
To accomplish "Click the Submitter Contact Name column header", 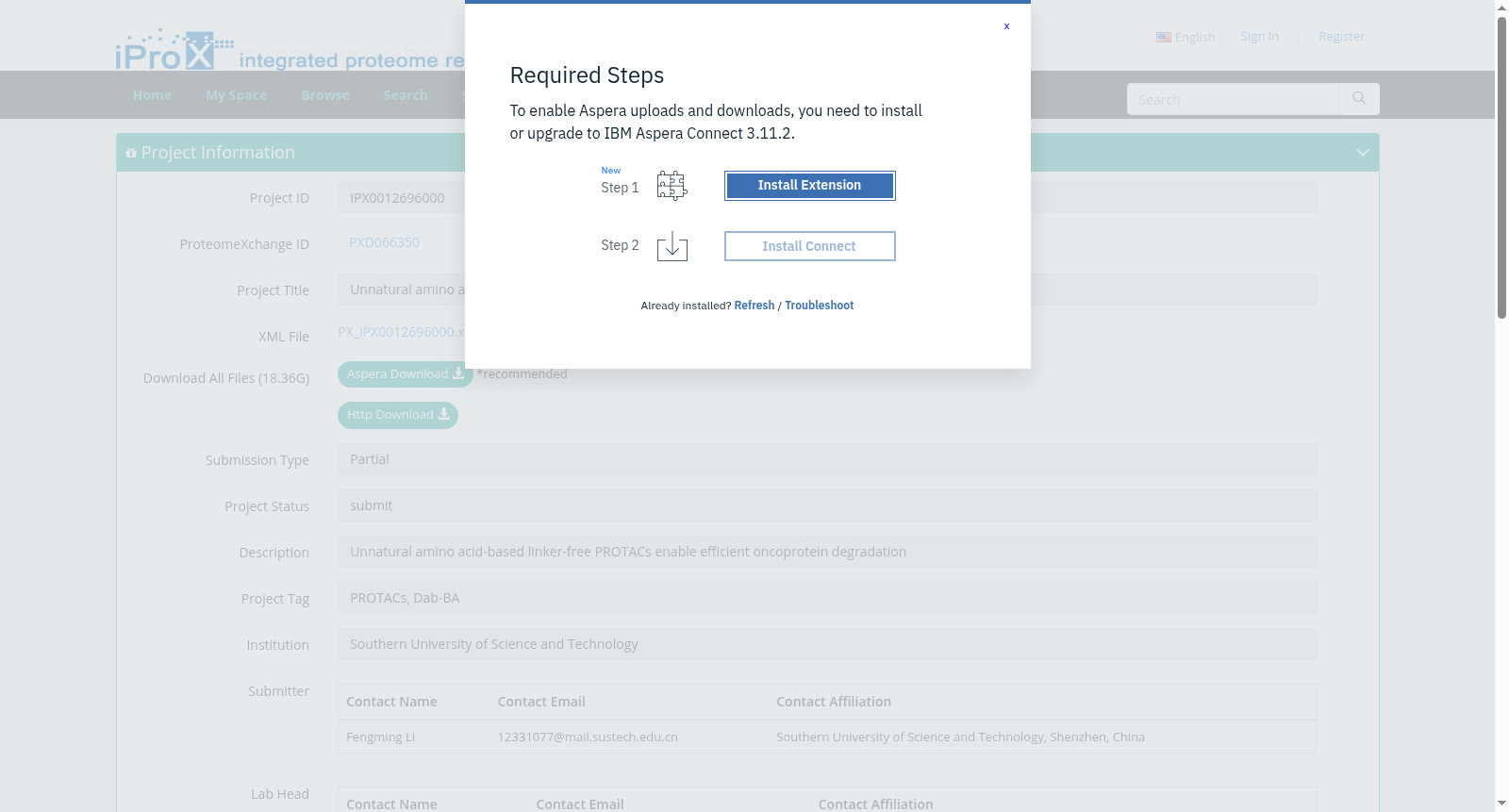I will click(391, 702).
